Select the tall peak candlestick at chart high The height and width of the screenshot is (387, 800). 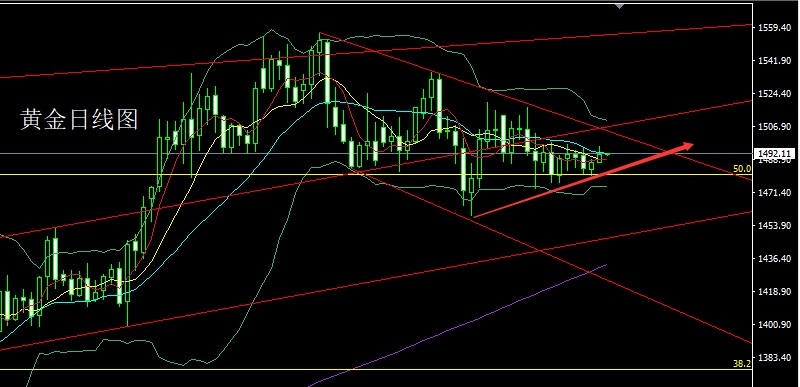coord(327,80)
